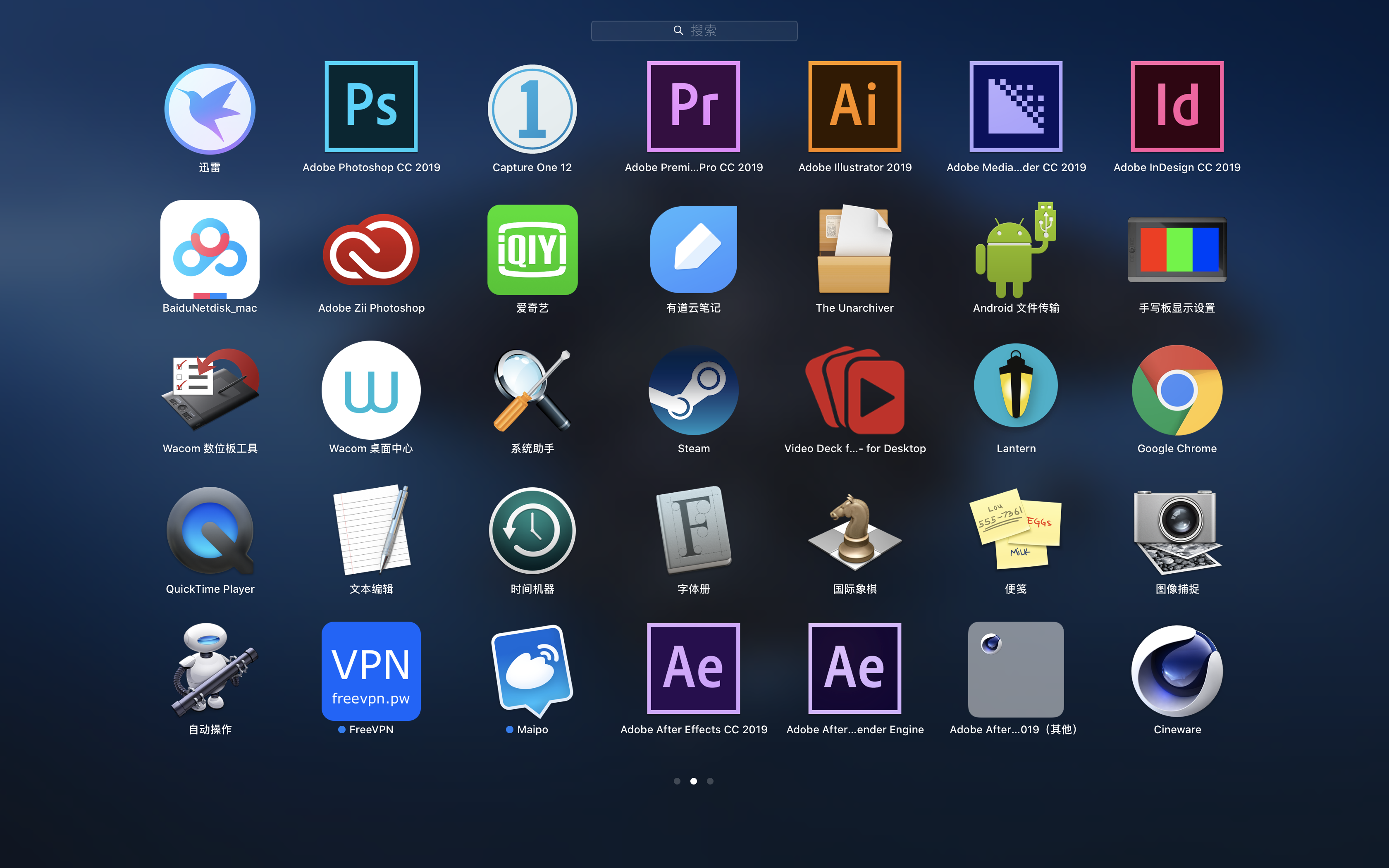The width and height of the screenshot is (1389, 868).
Task: Open Google Chrome
Action: [1177, 390]
